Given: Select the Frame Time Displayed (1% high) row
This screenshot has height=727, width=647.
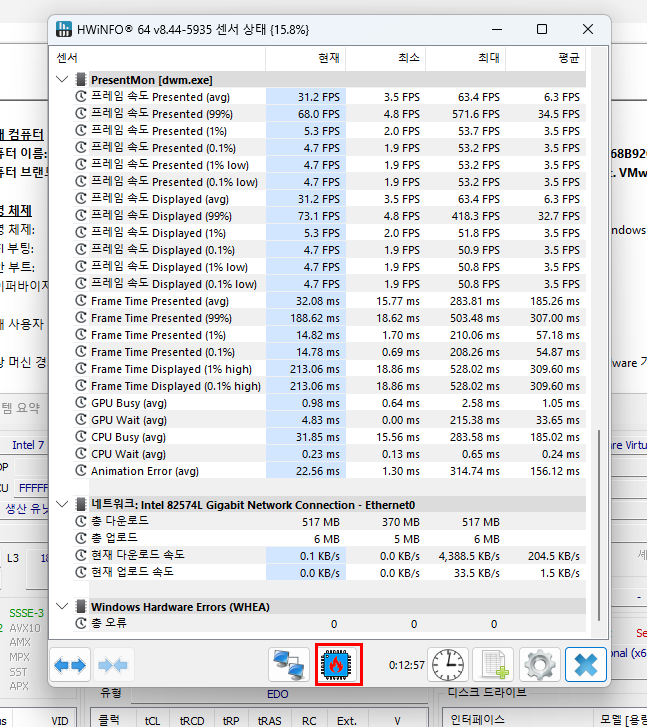Looking at the screenshot, I should click(x=329, y=369).
